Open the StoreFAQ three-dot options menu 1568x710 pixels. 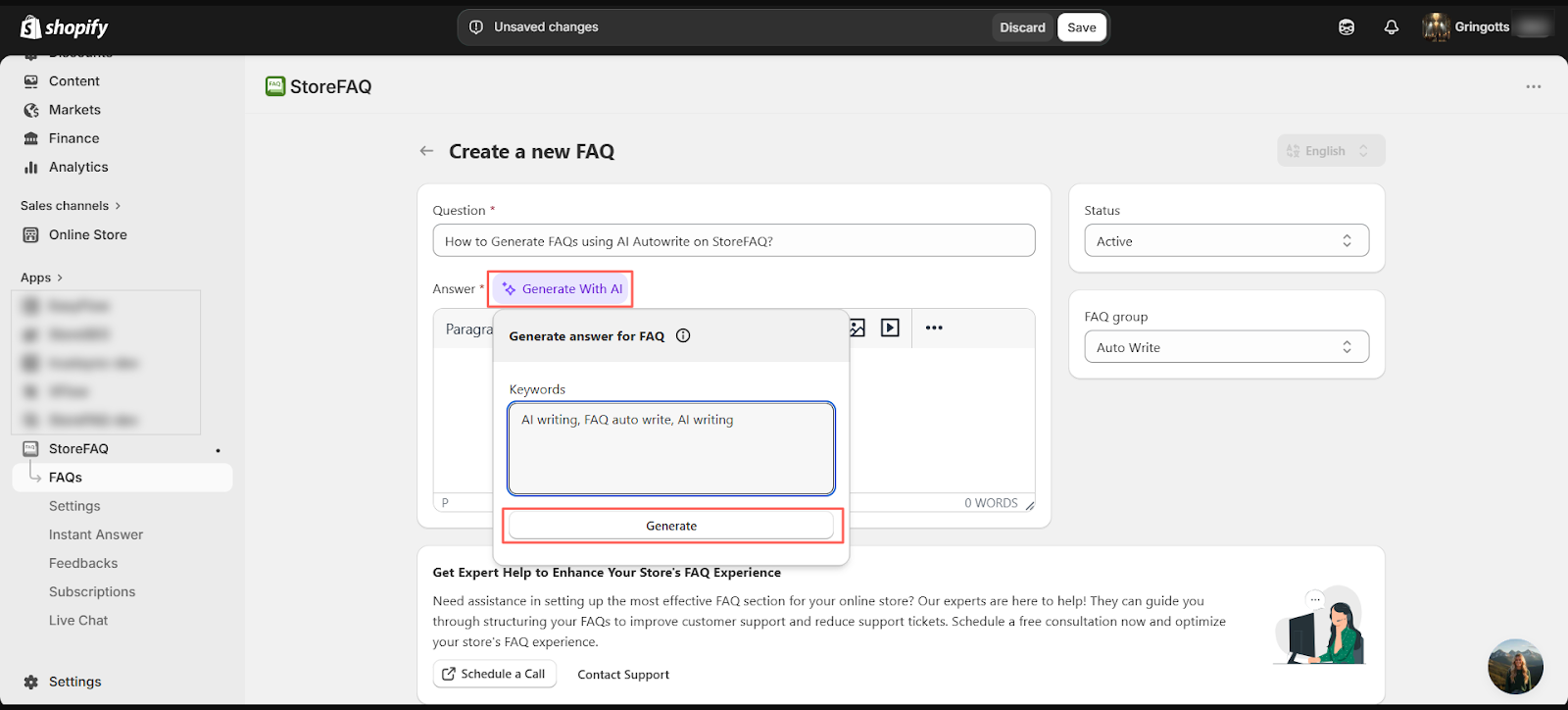point(1533,86)
